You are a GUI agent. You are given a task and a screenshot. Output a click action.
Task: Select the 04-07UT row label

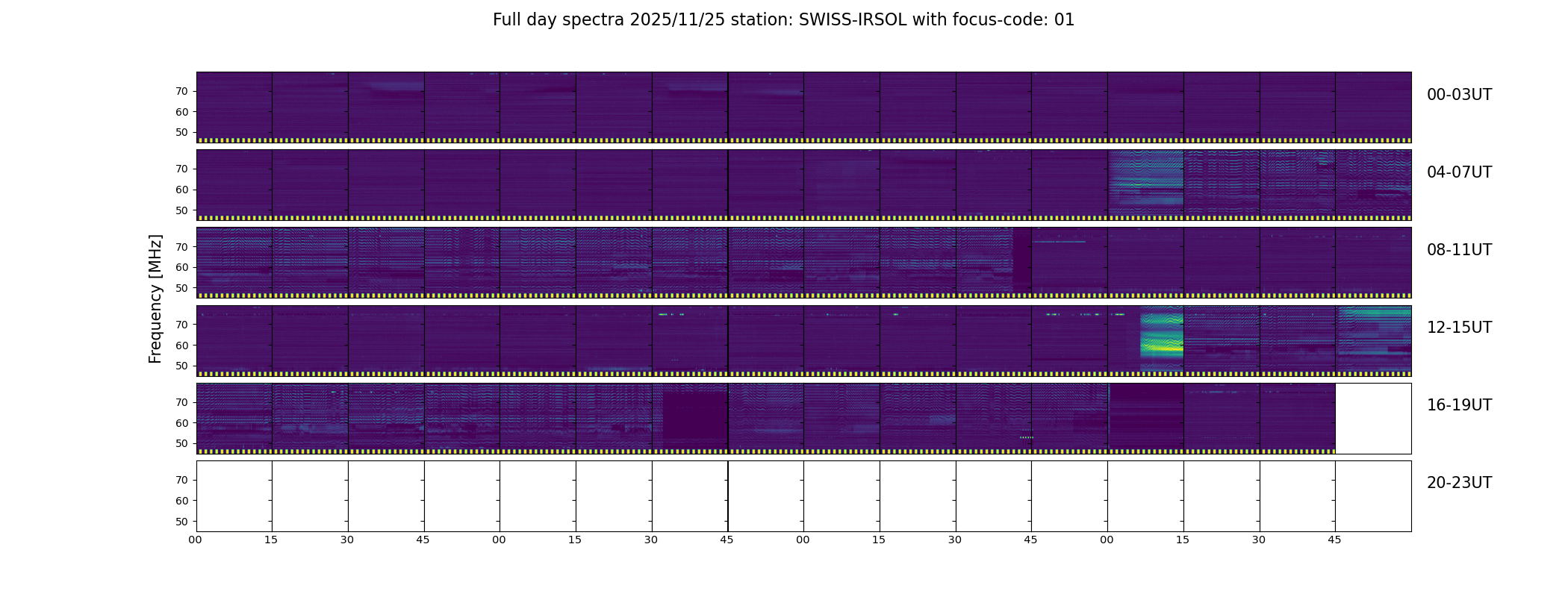1459,172
